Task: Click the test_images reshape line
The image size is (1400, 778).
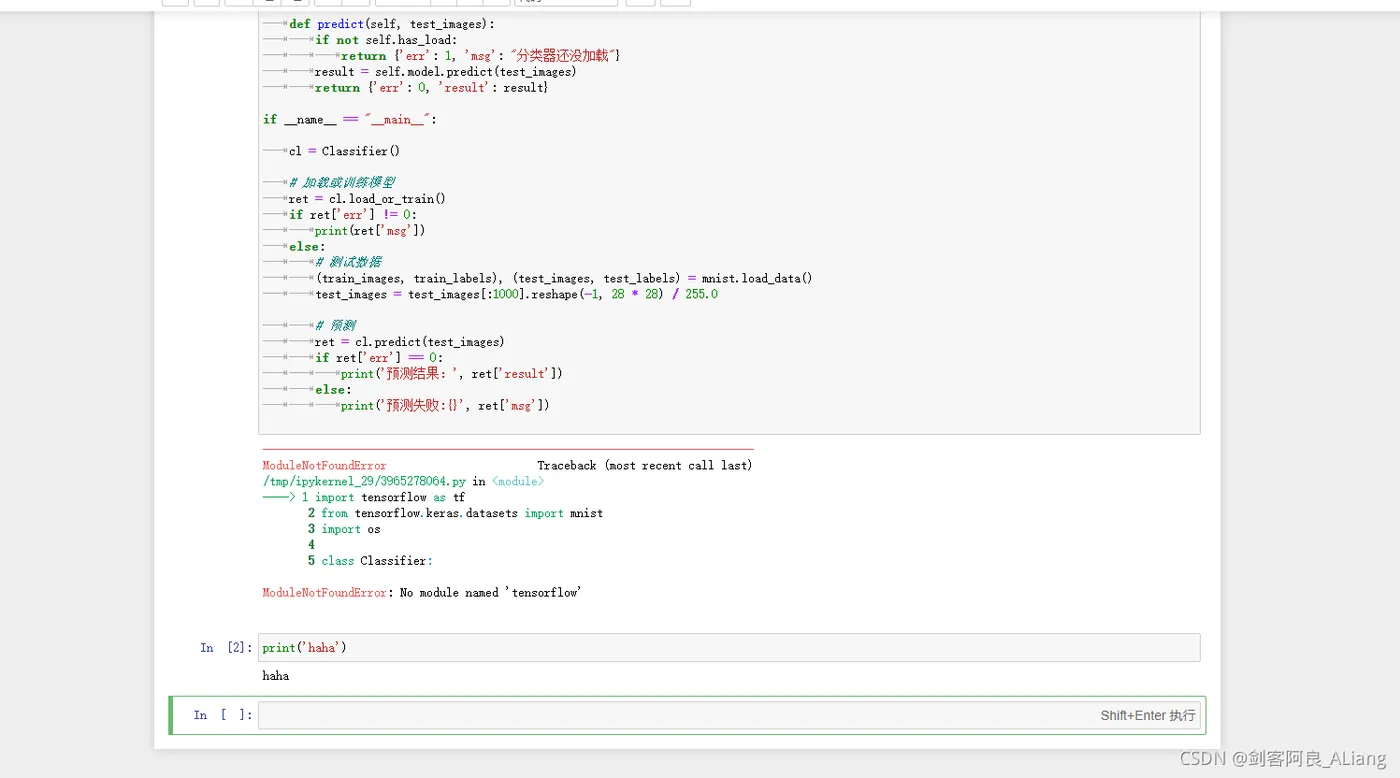Action: pyautogui.click(x=516, y=294)
